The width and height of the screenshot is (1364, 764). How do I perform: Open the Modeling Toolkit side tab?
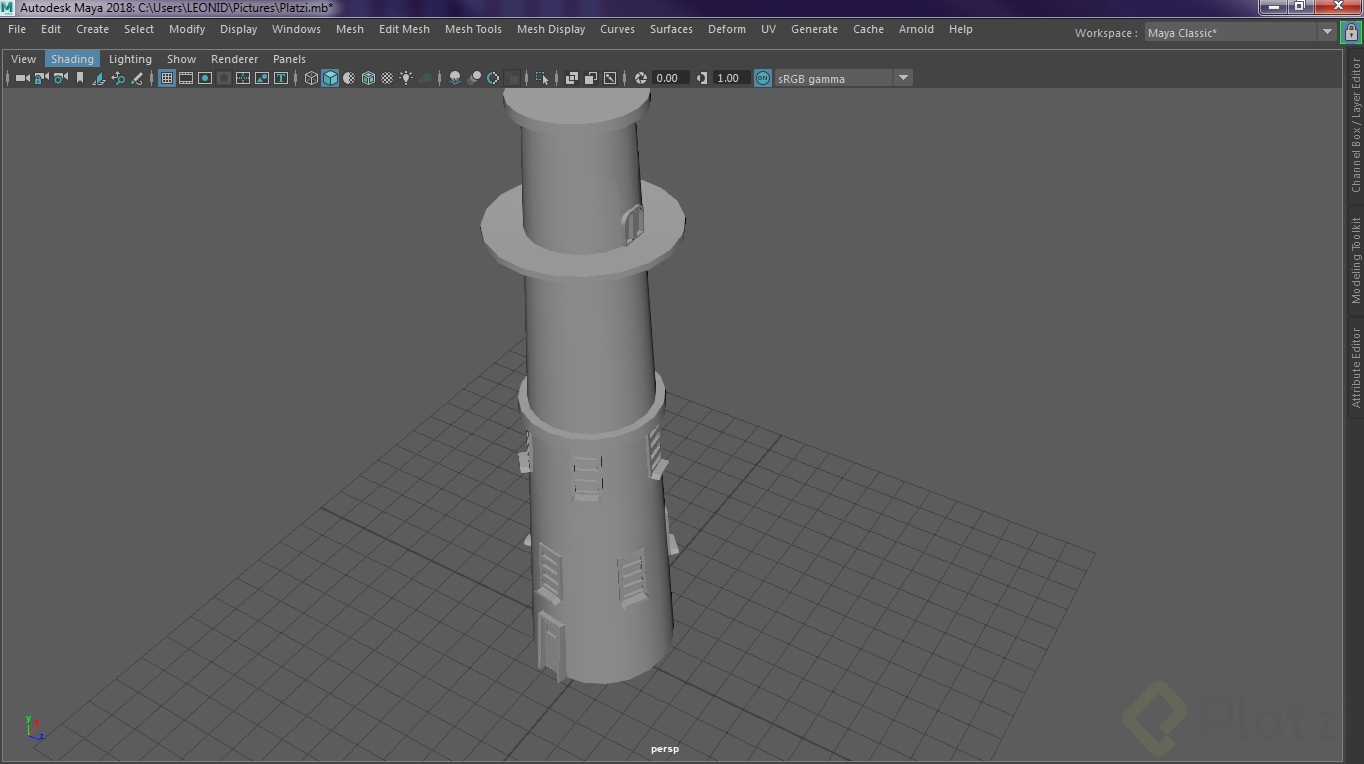click(x=1356, y=260)
